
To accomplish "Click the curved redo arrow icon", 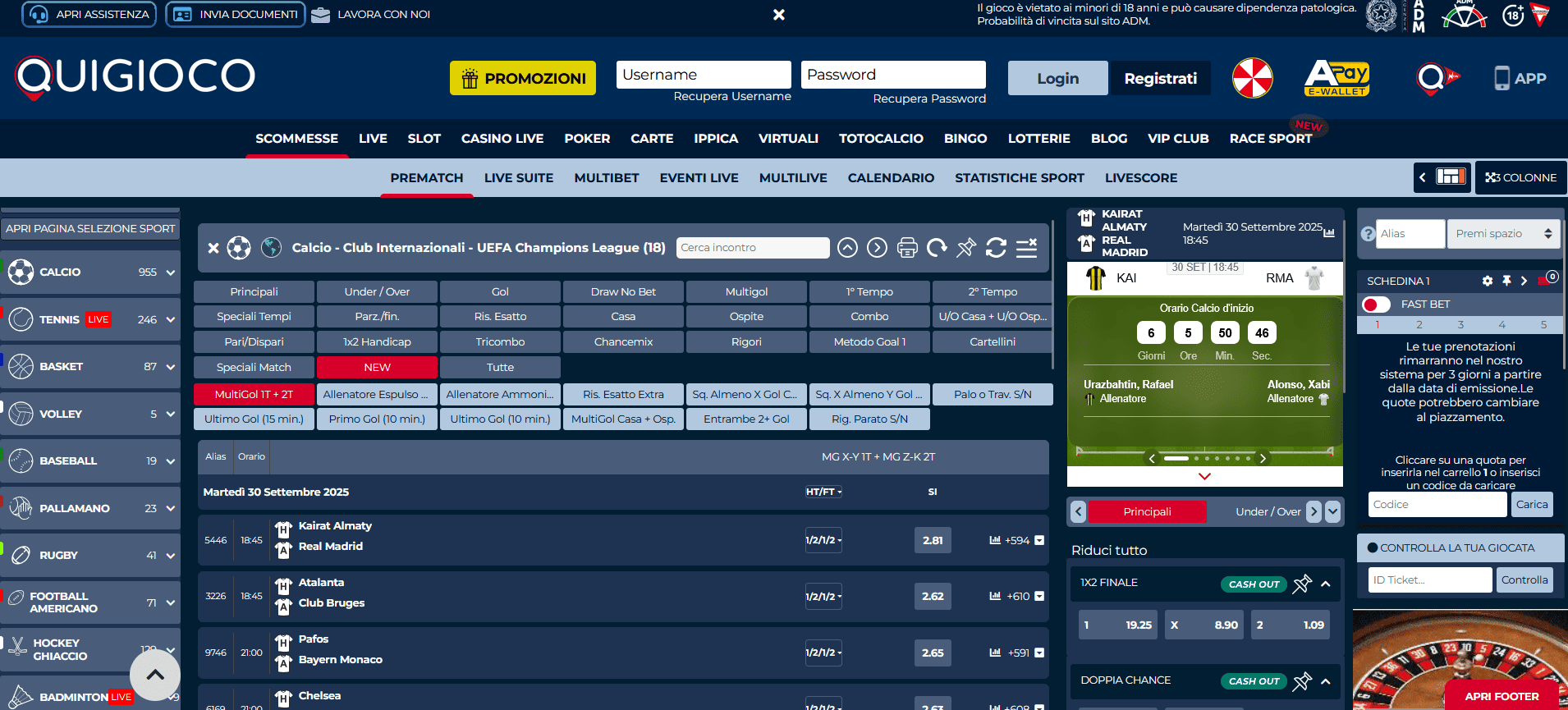I will click(937, 247).
